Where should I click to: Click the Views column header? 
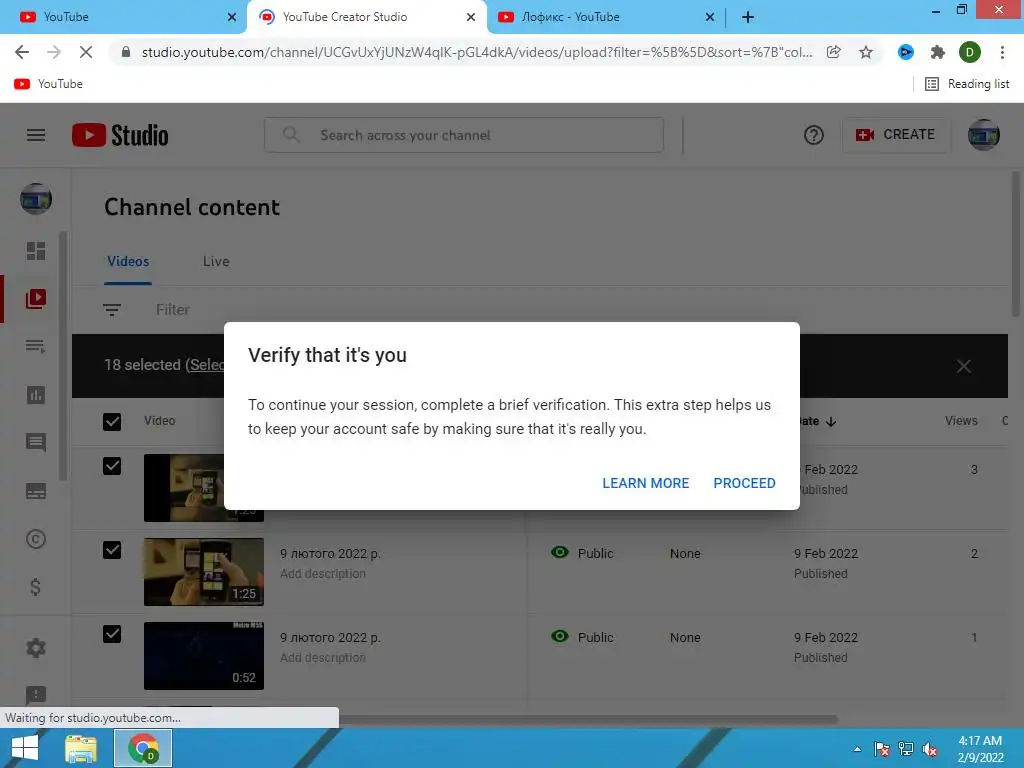(961, 421)
